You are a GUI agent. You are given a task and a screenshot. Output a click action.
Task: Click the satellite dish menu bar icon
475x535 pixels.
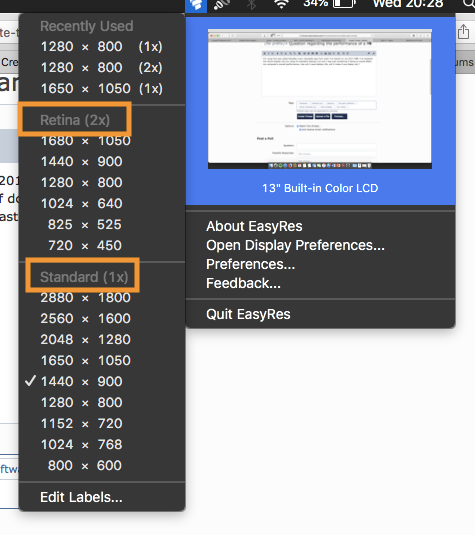(x=221, y=4)
